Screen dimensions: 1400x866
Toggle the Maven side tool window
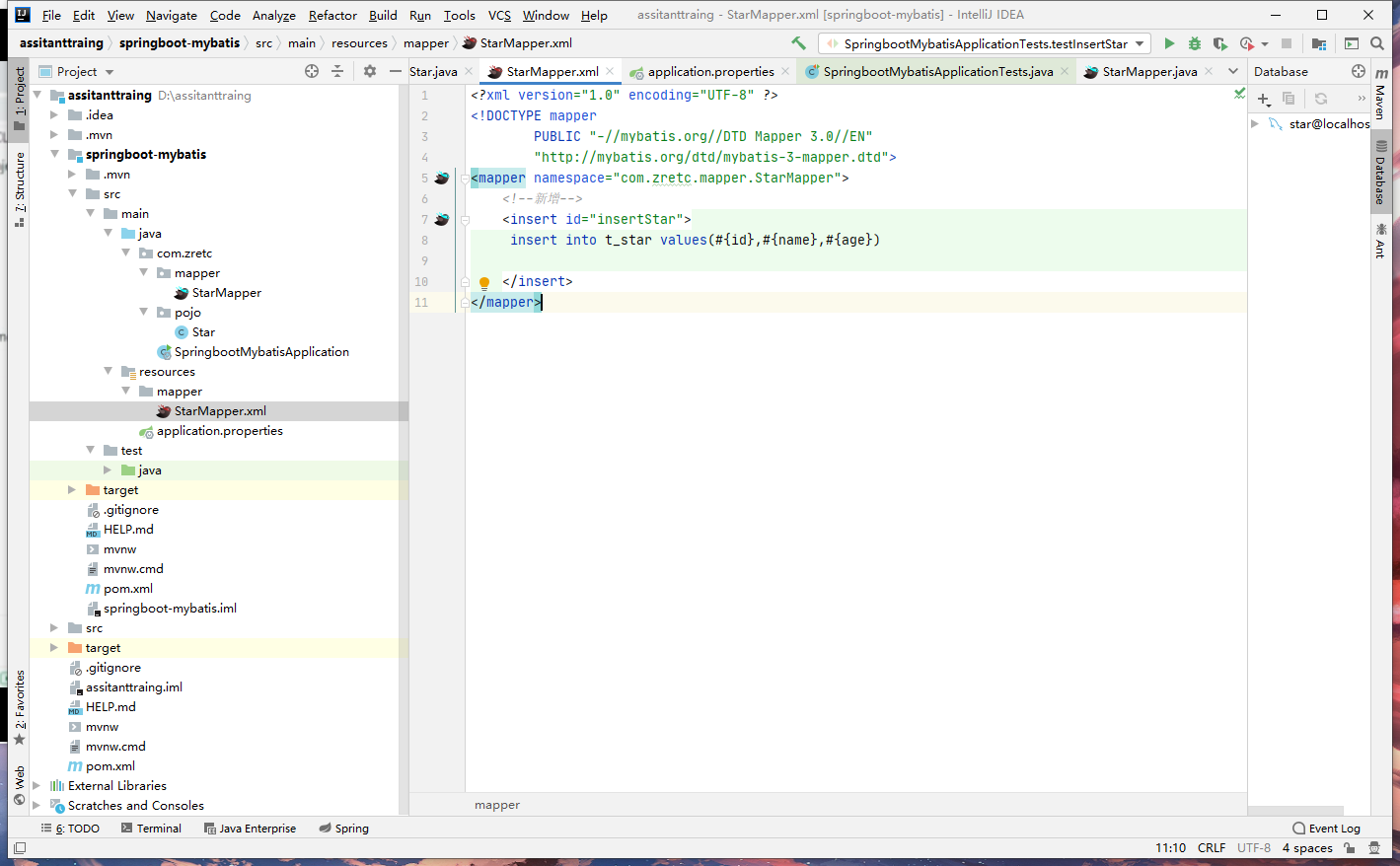tap(1381, 94)
